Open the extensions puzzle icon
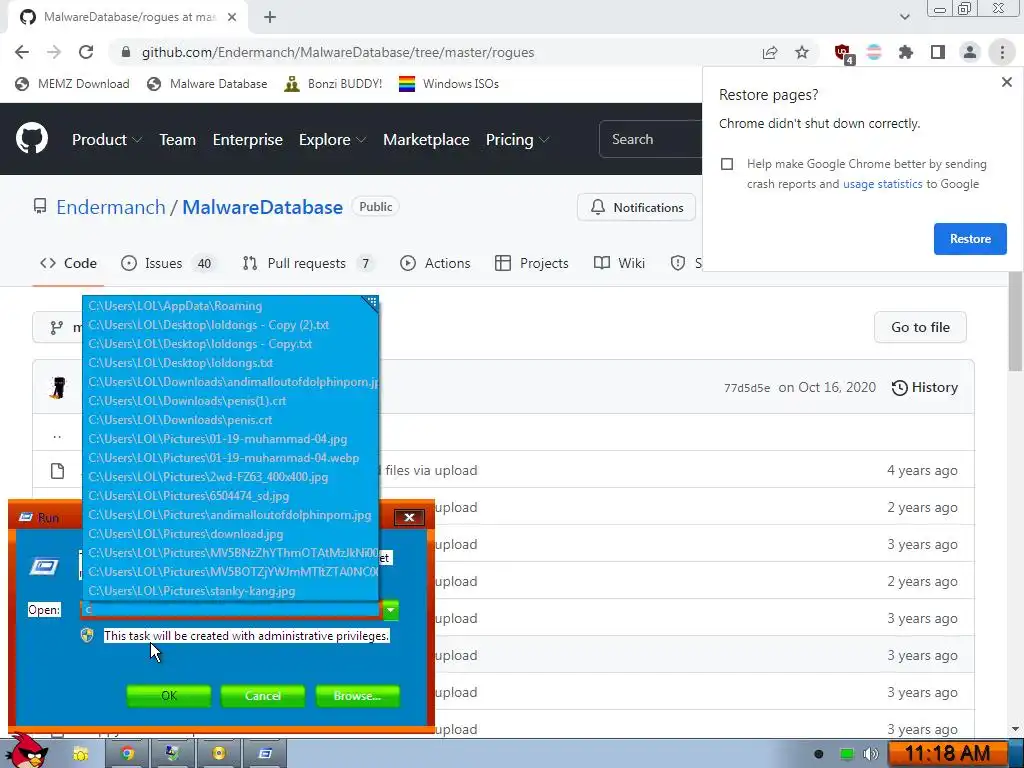Screen dimensions: 1024x768 click(906, 52)
